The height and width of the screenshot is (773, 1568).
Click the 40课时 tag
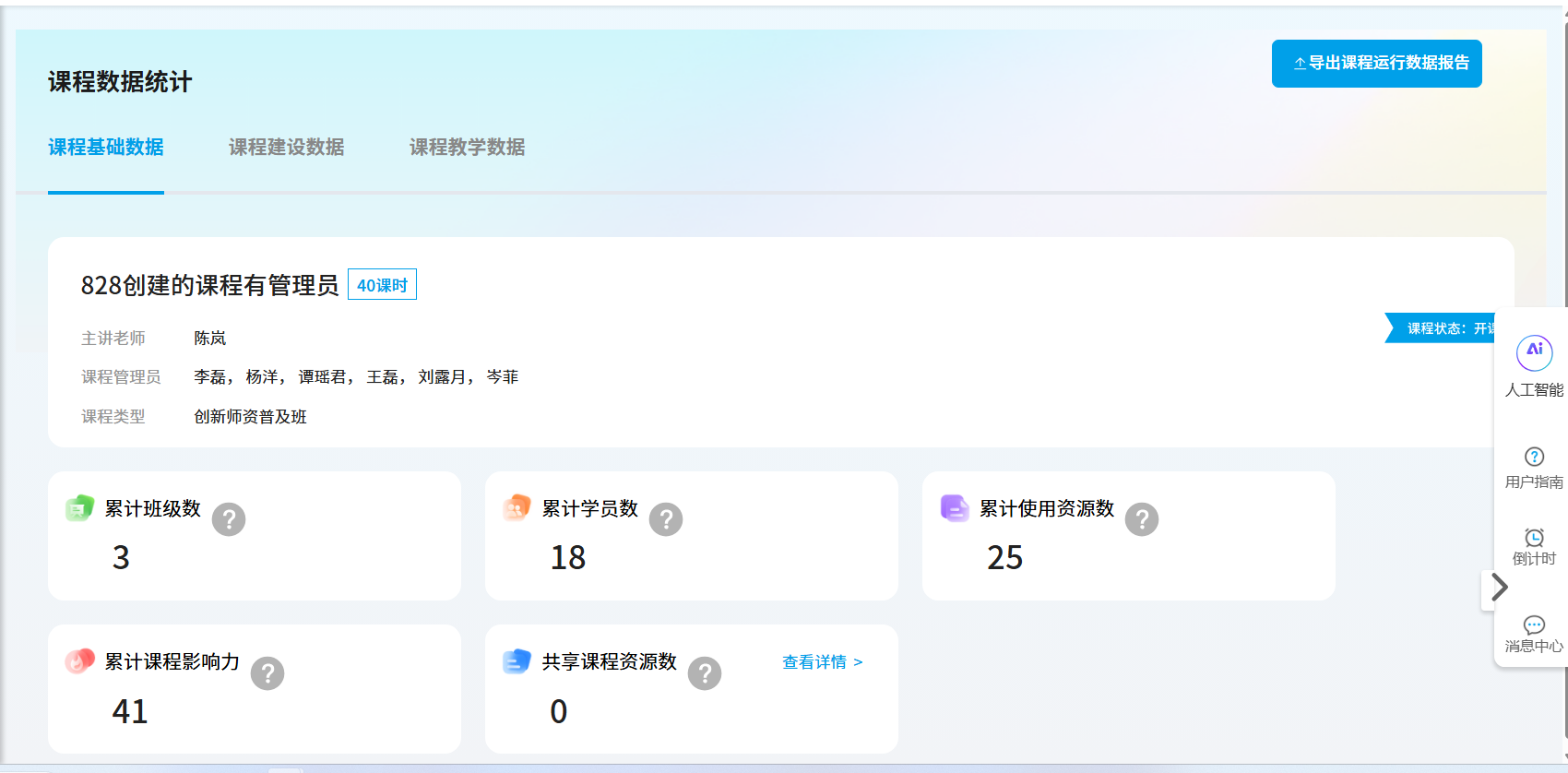(382, 285)
